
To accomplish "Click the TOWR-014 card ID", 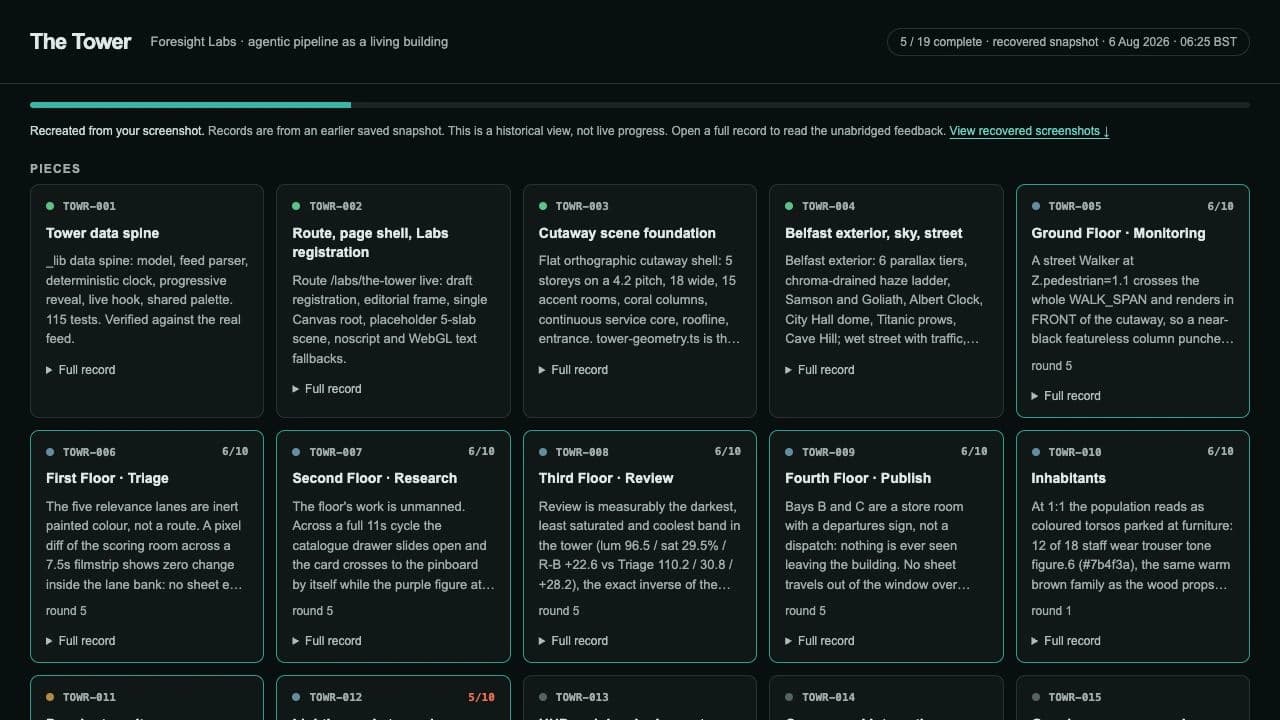I will pos(828,697).
